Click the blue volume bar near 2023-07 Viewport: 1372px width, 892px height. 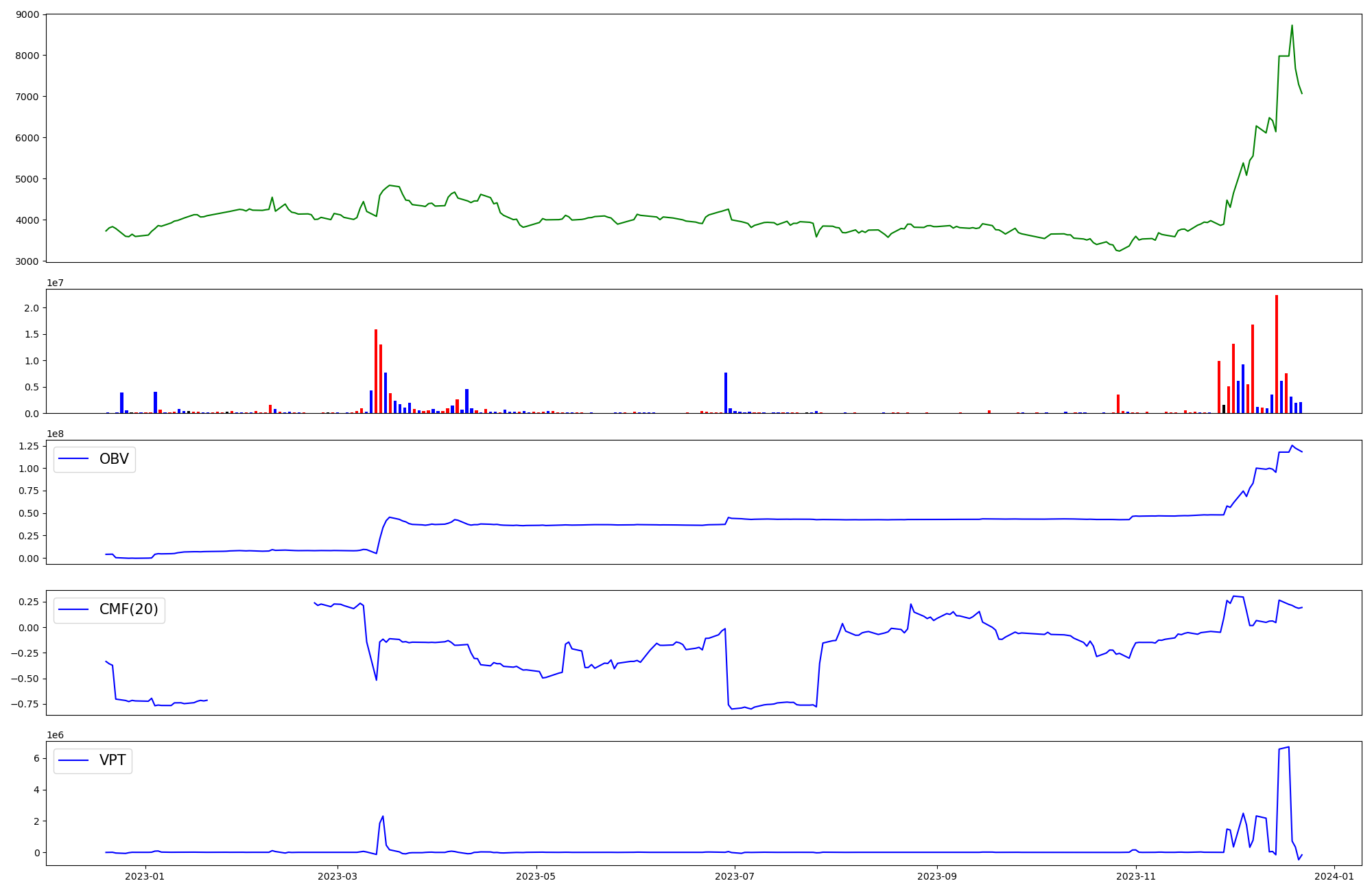[x=726, y=392]
